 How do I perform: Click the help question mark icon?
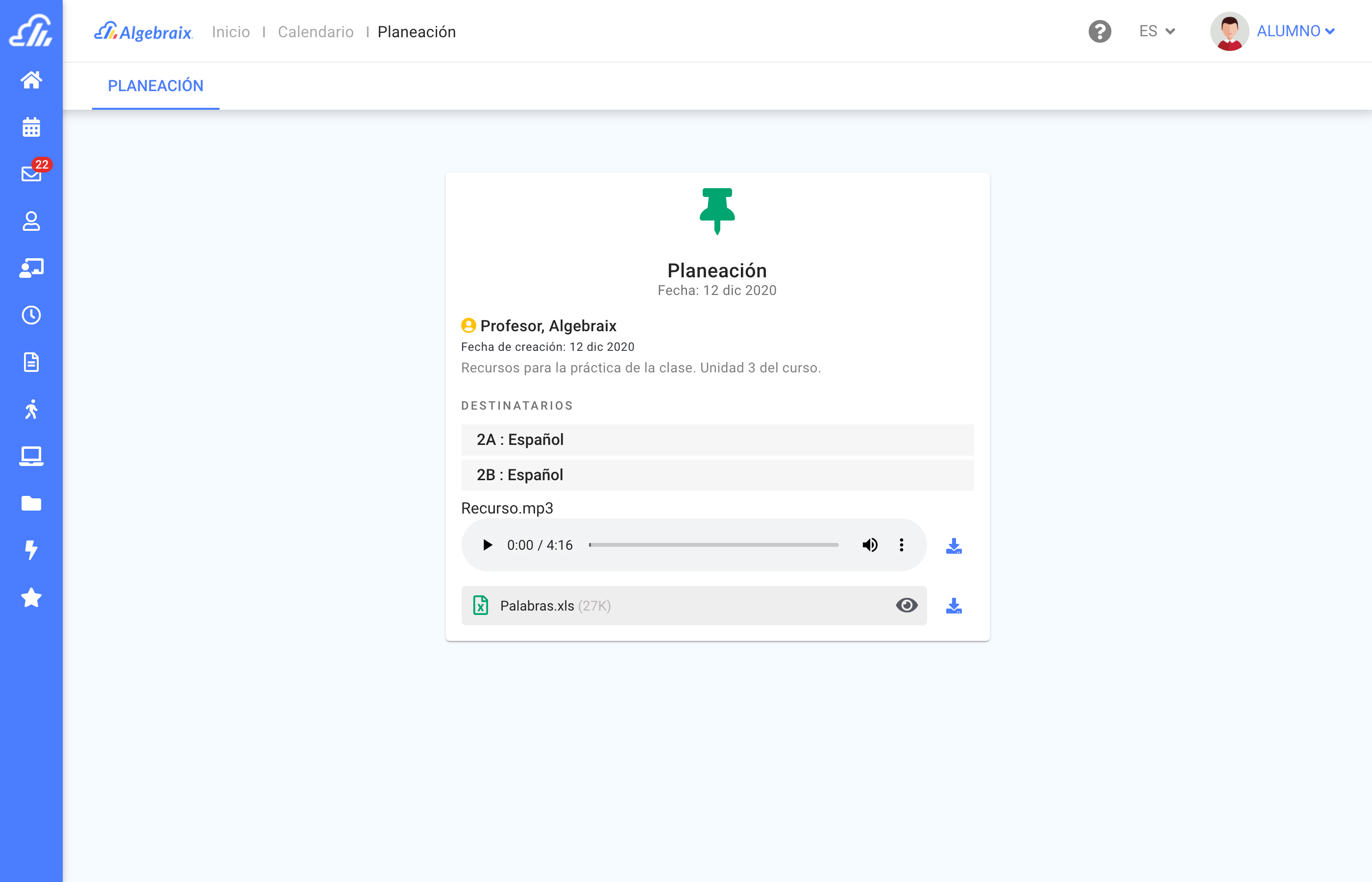point(1100,31)
